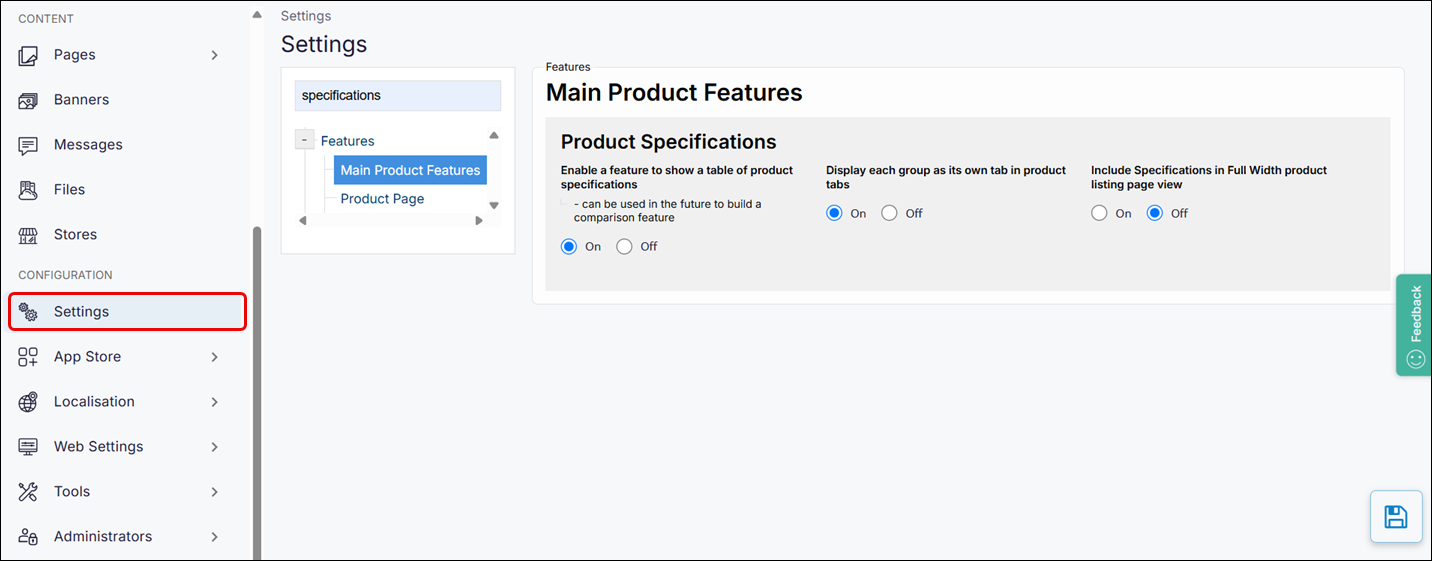This screenshot has width=1432, height=561.
Task: Open Messages via its speech-bubble icon
Action: [28, 145]
